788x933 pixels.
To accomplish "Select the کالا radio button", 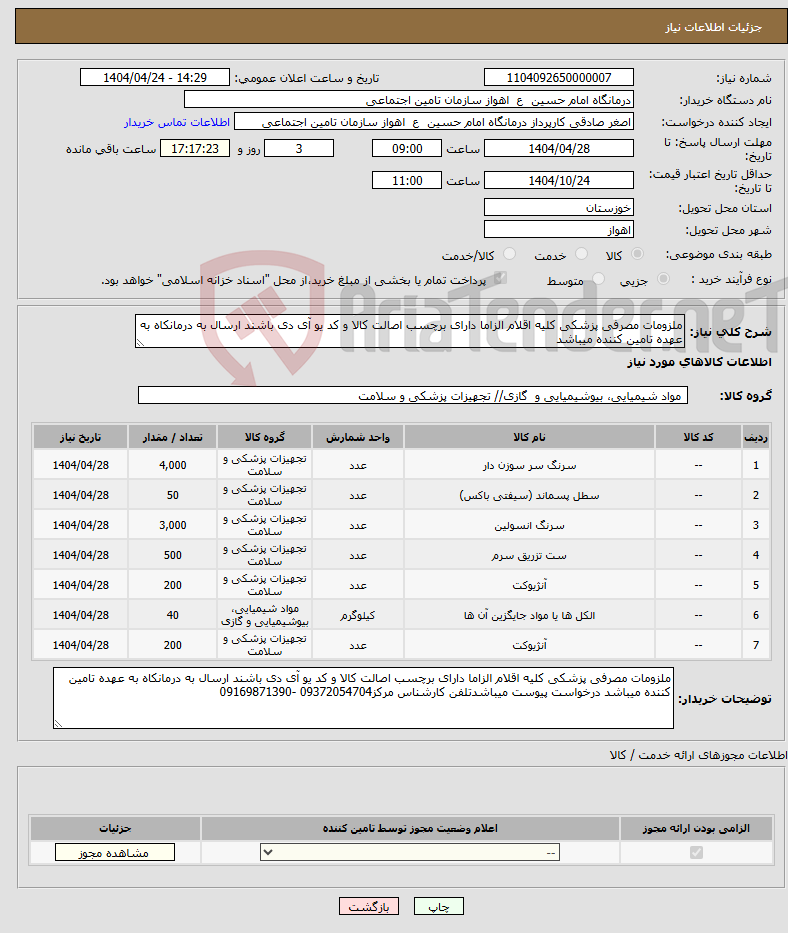I will click(637, 254).
